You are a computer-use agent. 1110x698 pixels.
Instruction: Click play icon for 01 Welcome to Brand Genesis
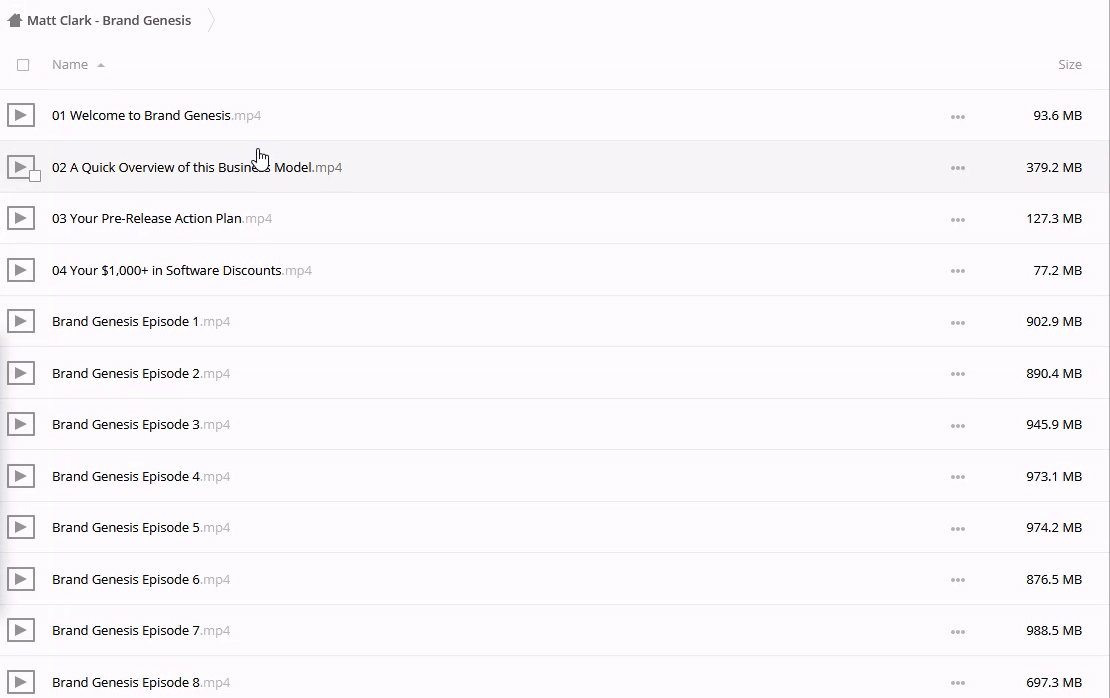[20, 115]
